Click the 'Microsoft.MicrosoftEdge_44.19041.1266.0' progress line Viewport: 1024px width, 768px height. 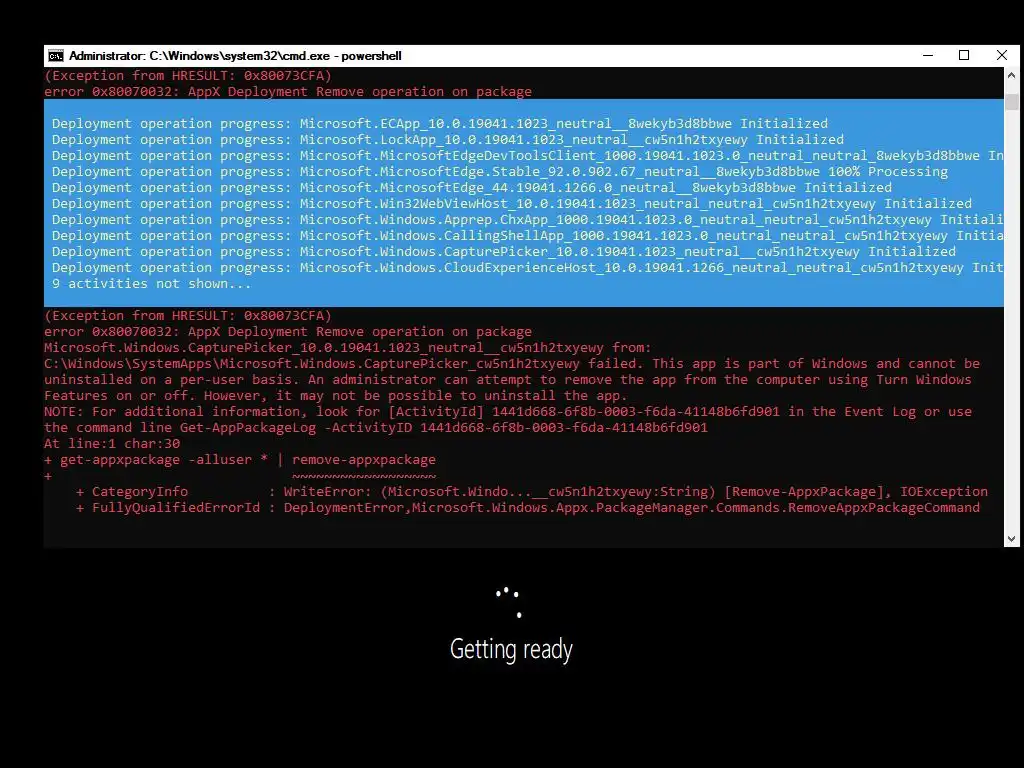(472, 187)
